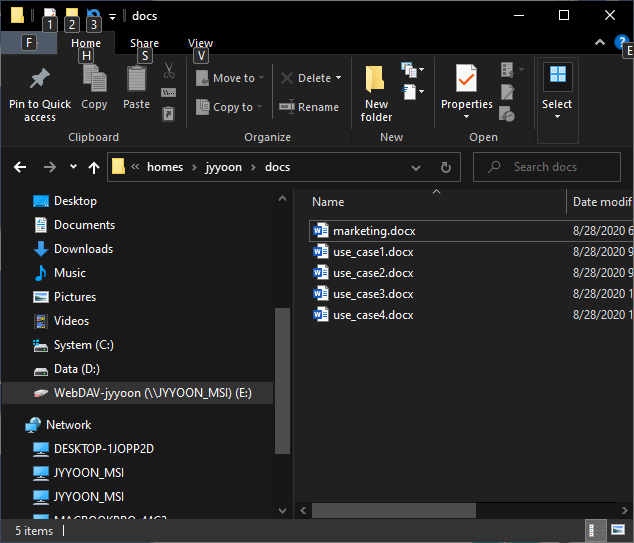The width and height of the screenshot is (634, 543).
Task: Open Data (D:) drive
Action: (x=76, y=369)
